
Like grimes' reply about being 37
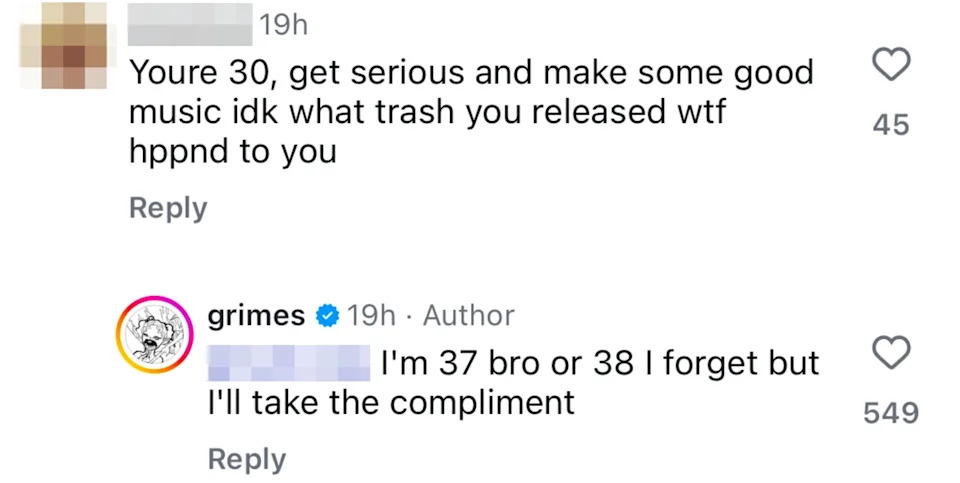[x=891, y=352]
